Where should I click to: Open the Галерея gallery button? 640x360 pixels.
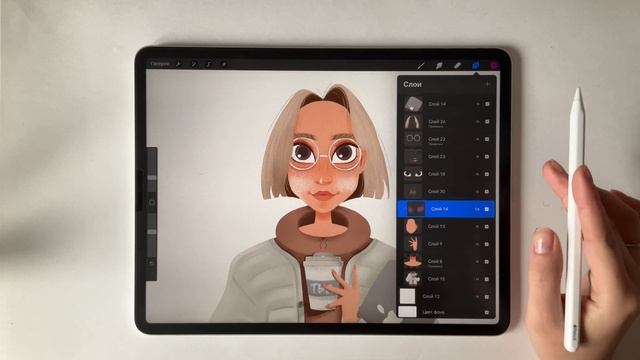[x=160, y=64]
